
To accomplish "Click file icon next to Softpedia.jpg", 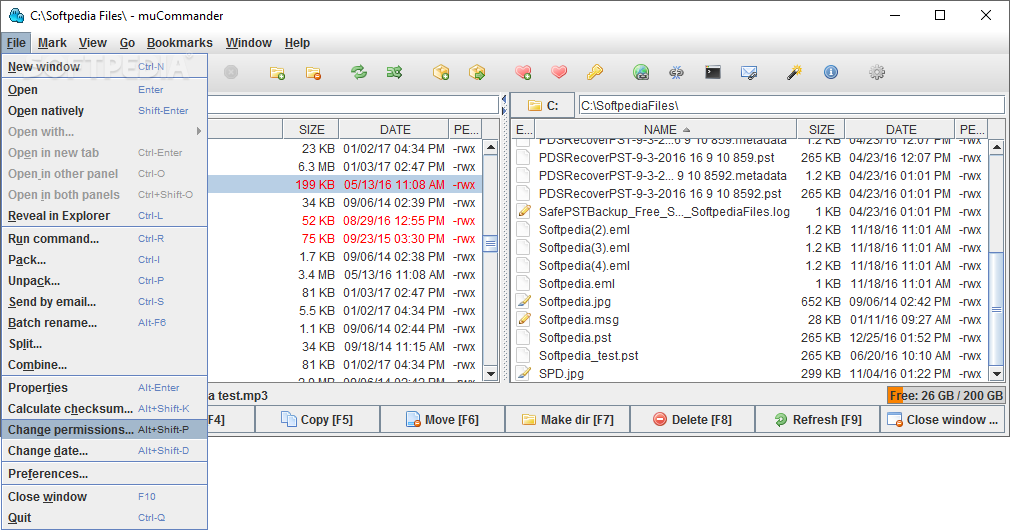I will tap(524, 301).
